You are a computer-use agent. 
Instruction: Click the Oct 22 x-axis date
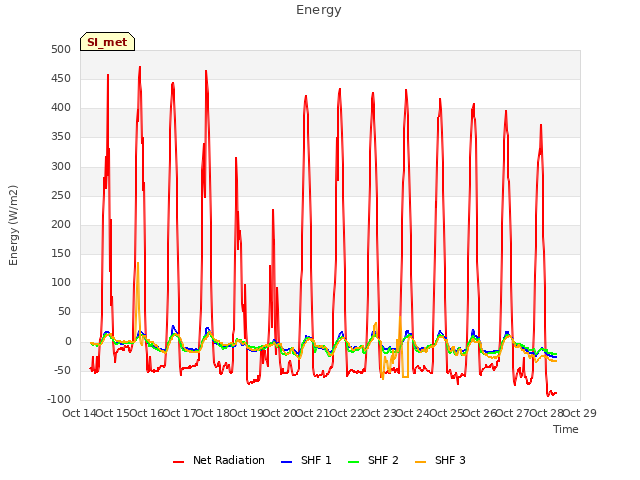pyautogui.click(x=346, y=413)
